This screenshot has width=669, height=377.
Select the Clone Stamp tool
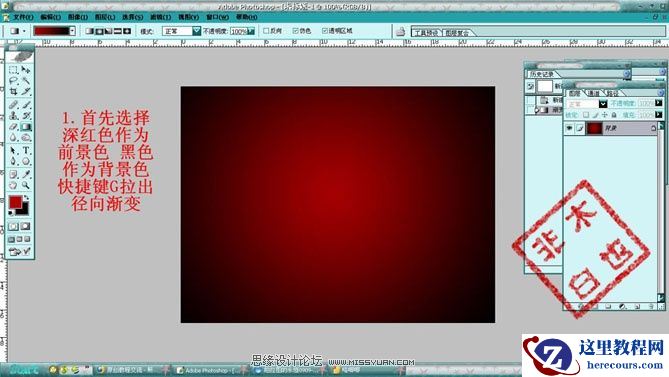coord(14,115)
